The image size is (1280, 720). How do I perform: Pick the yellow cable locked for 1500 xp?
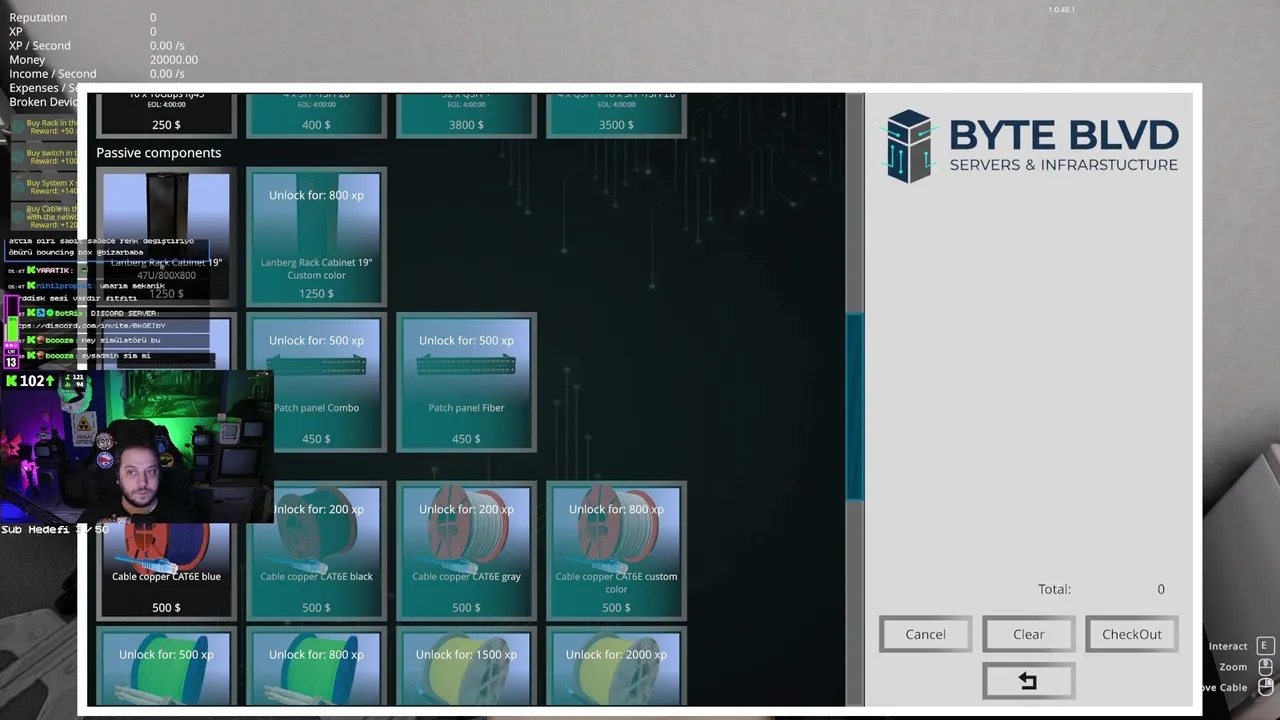tap(466, 667)
